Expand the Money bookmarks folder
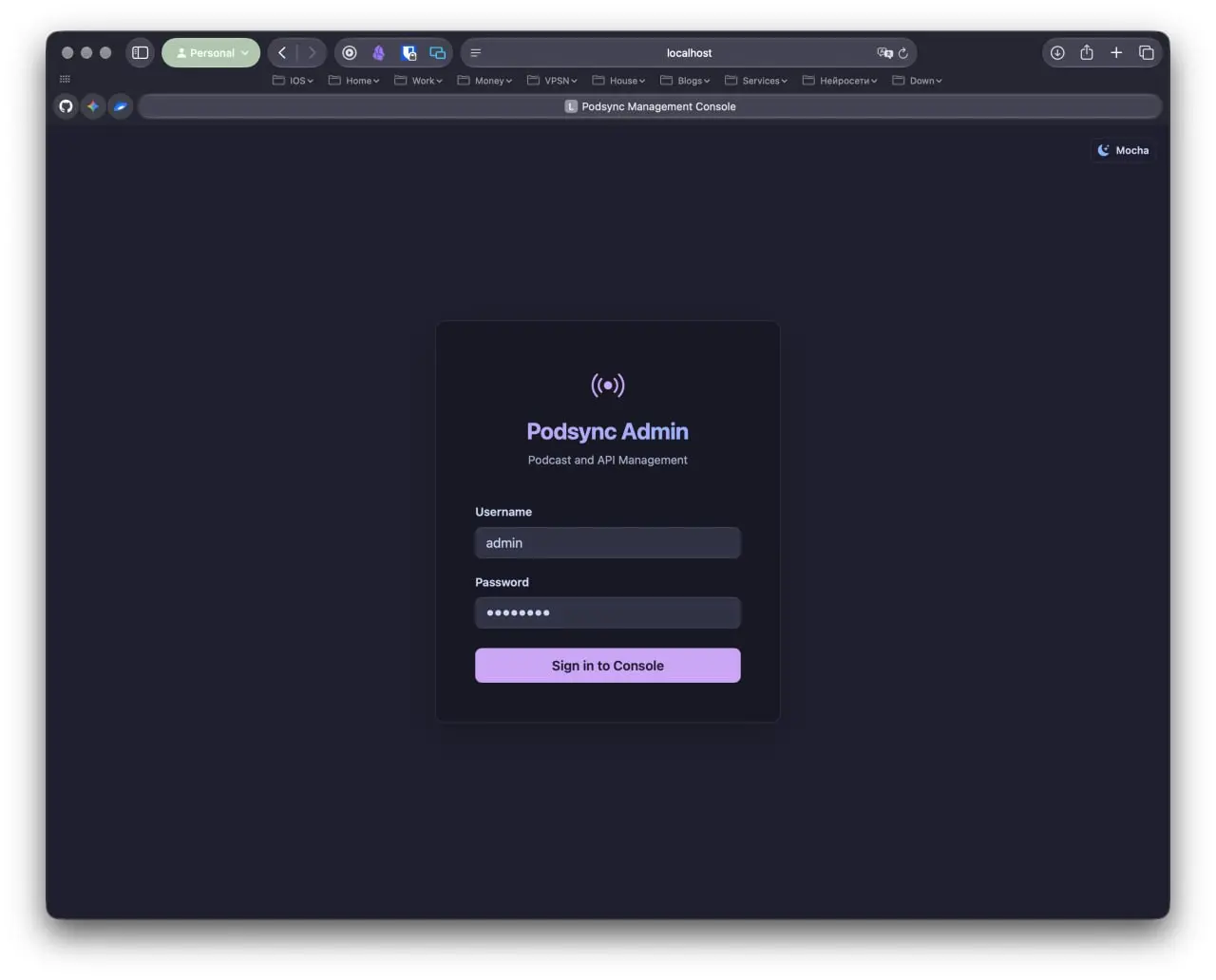The width and height of the screenshot is (1216, 980). point(484,81)
